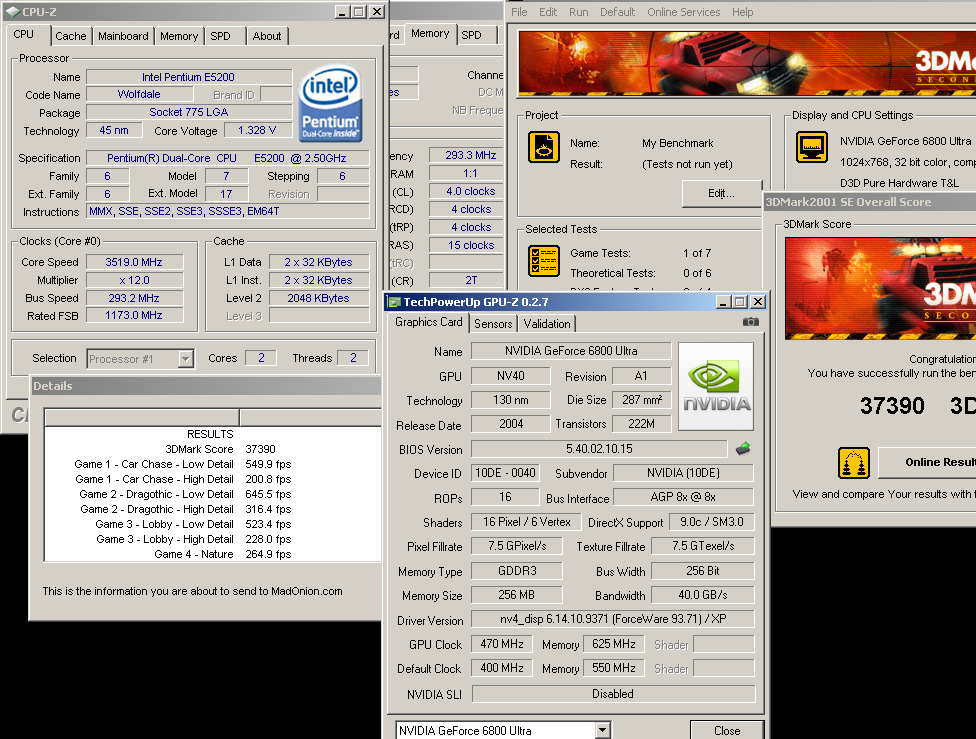
Task: Click the 3DMark Score 37390 row in Details
Action: (213, 449)
